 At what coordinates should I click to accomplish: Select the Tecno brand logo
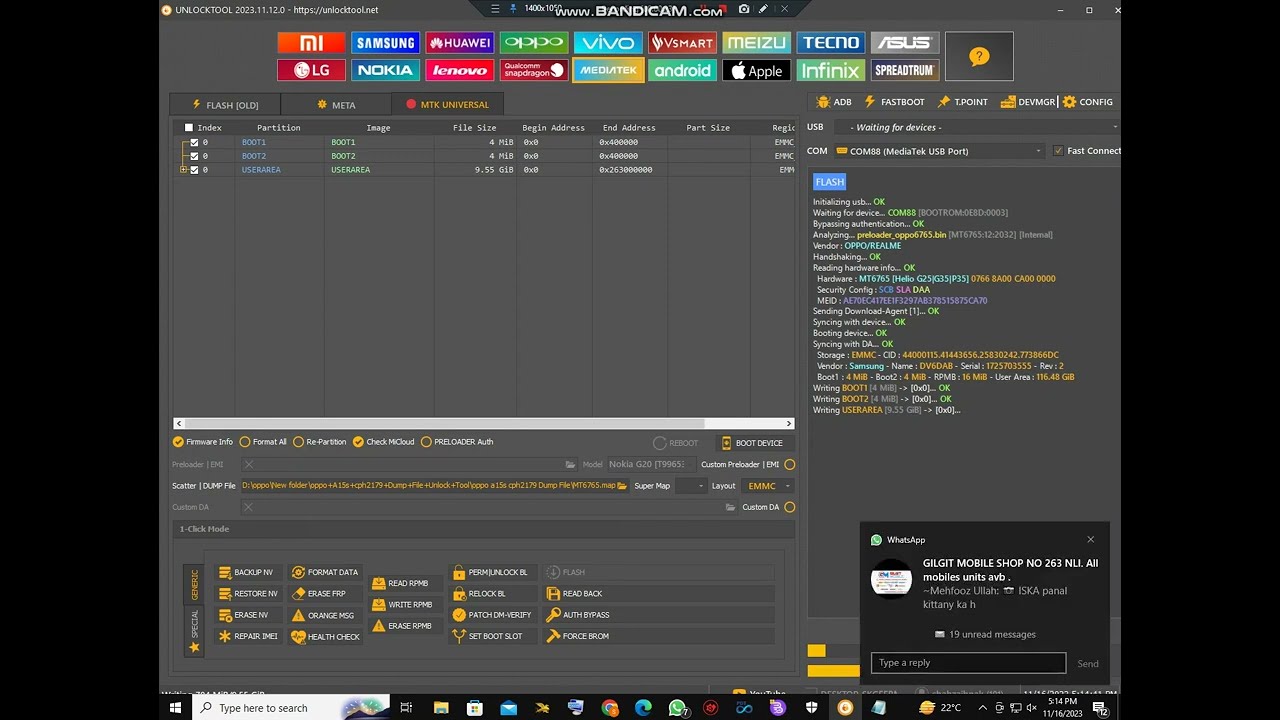coord(830,43)
